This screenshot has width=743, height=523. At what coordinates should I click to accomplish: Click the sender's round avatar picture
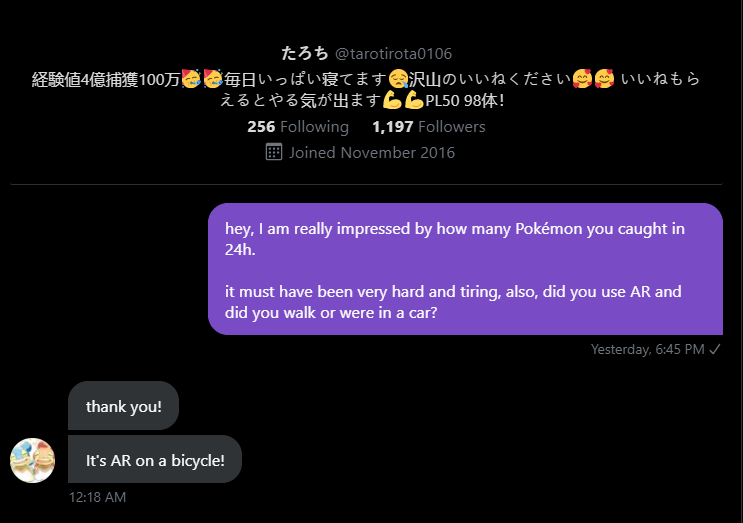coord(32,460)
